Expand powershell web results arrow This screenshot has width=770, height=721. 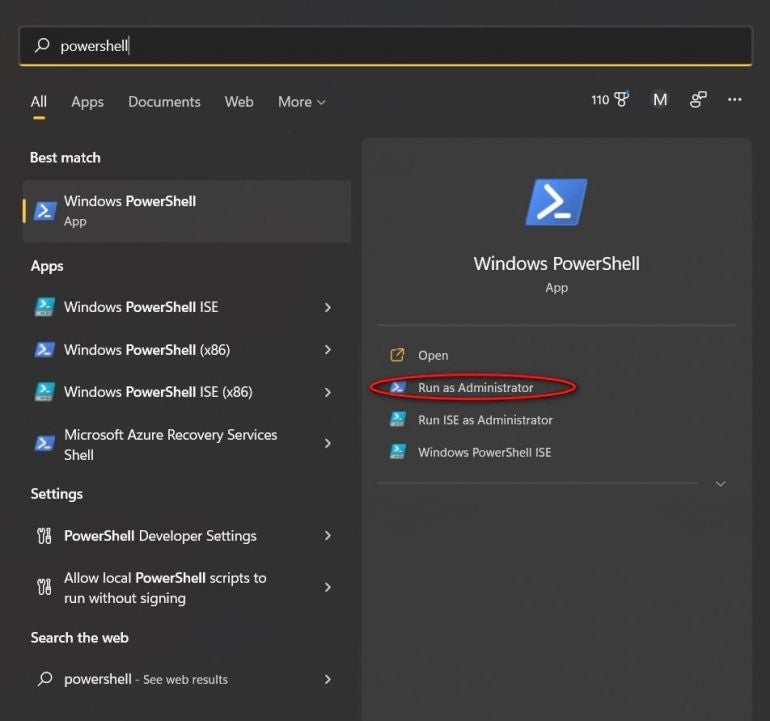[x=328, y=679]
